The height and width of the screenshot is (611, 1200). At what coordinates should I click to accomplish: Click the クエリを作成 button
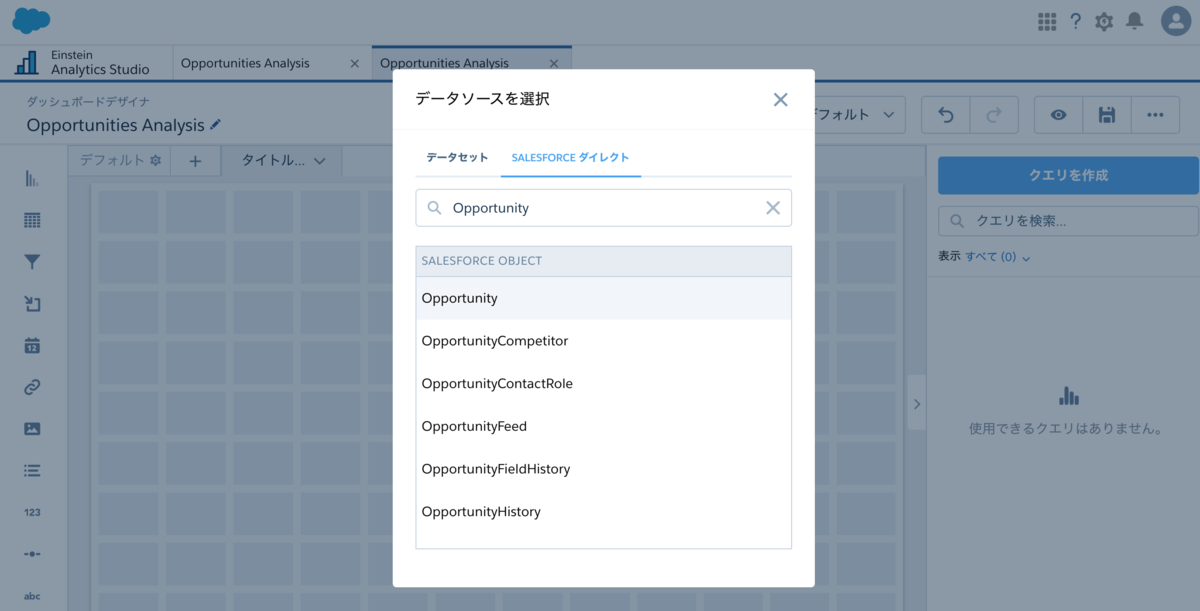[x=1066, y=175]
